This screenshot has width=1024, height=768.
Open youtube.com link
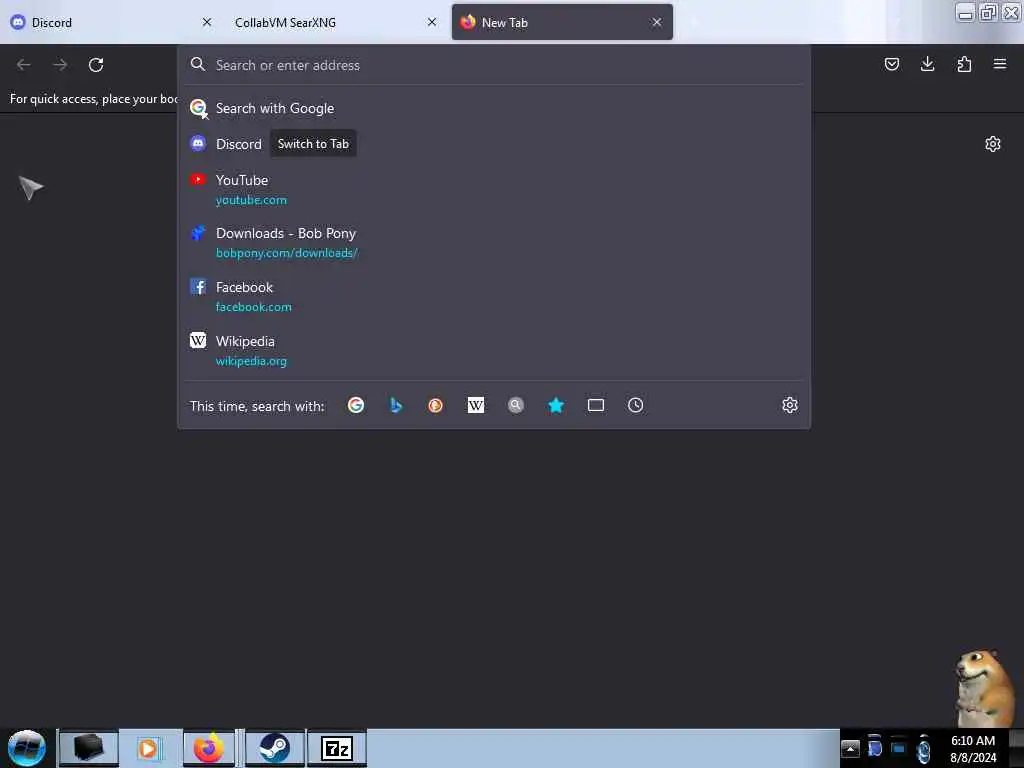coord(251,200)
